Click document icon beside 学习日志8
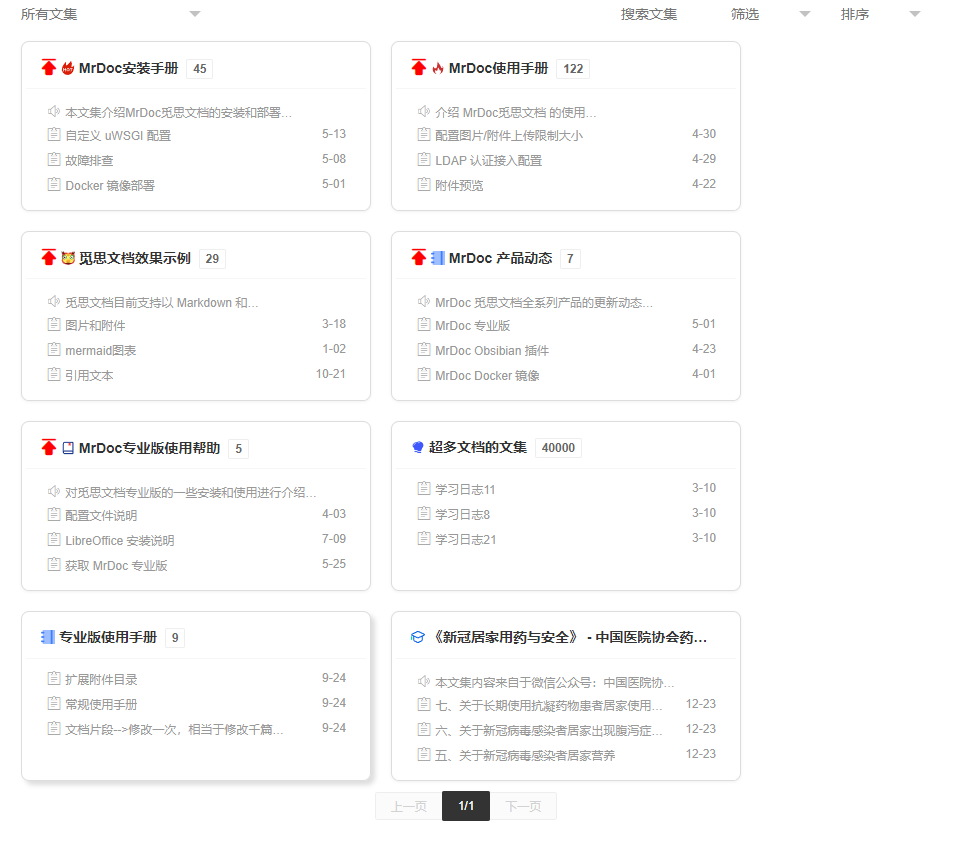This screenshot has width=956, height=844. [424, 513]
